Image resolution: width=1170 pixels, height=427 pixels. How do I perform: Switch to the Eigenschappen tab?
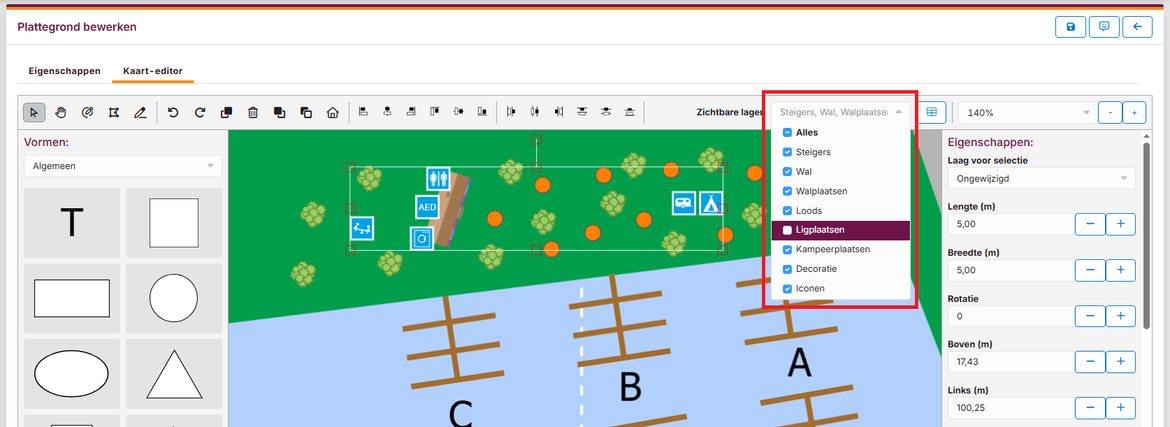(x=64, y=72)
